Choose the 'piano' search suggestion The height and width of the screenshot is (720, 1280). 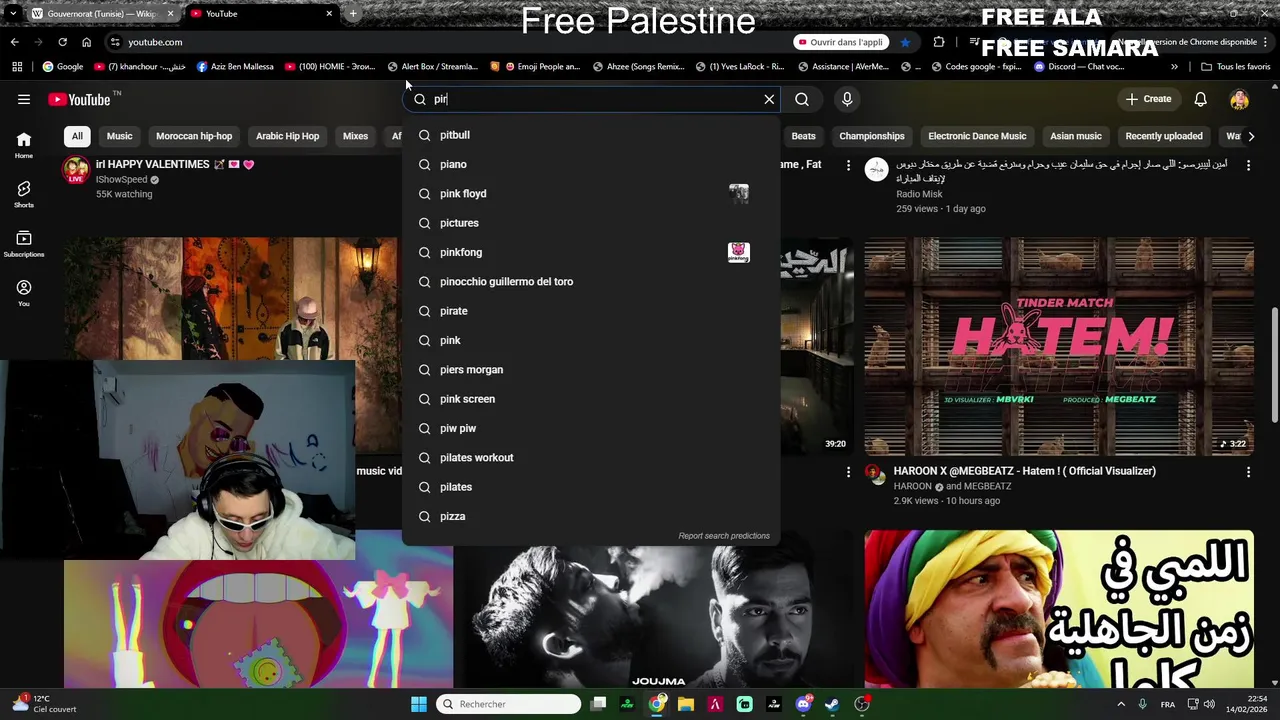click(591, 164)
